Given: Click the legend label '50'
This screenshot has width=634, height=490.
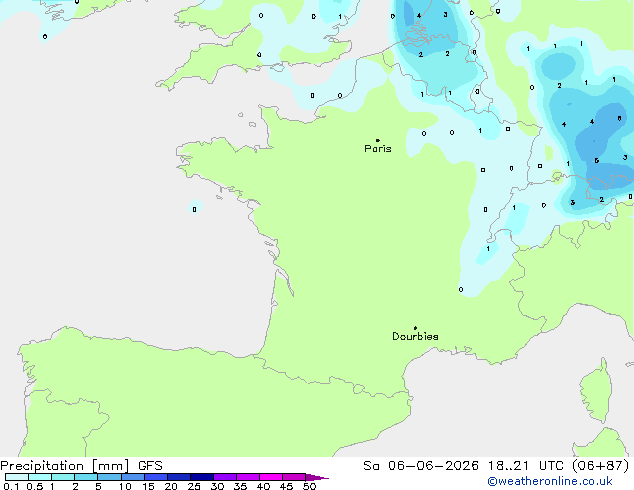Looking at the screenshot, I should (309, 486).
